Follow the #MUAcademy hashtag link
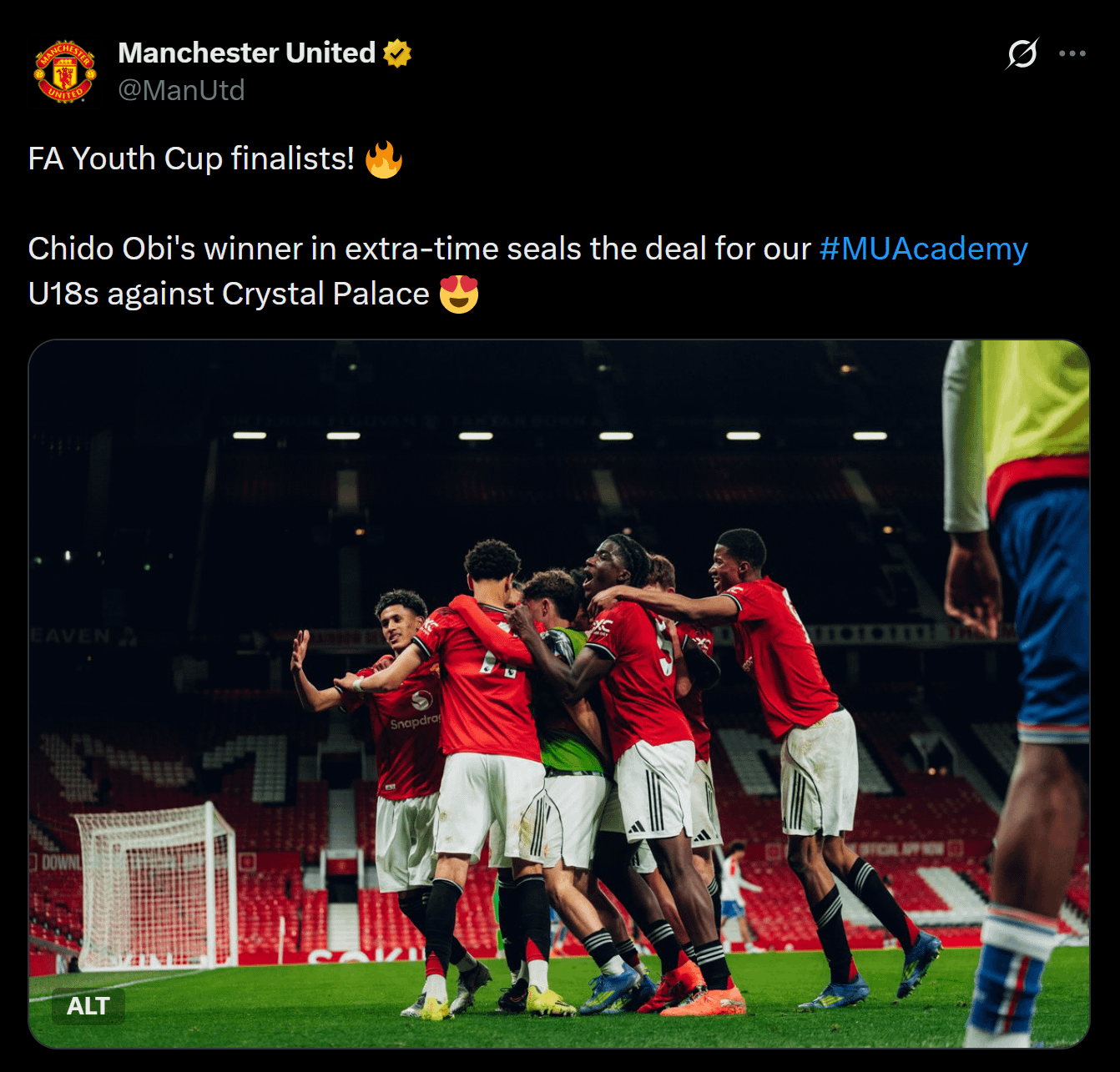1120x1072 pixels. tap(923, 249)
